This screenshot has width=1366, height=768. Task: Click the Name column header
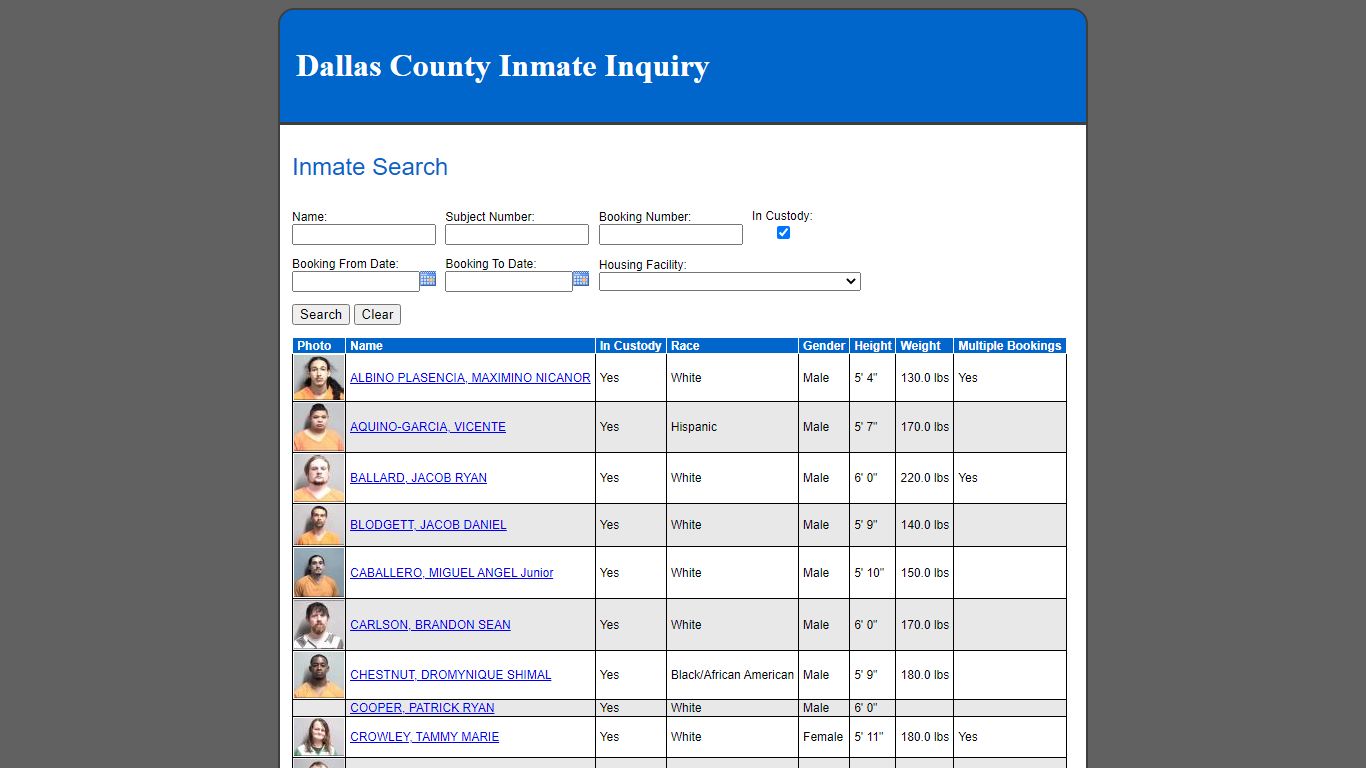click(x=470, y=346)
